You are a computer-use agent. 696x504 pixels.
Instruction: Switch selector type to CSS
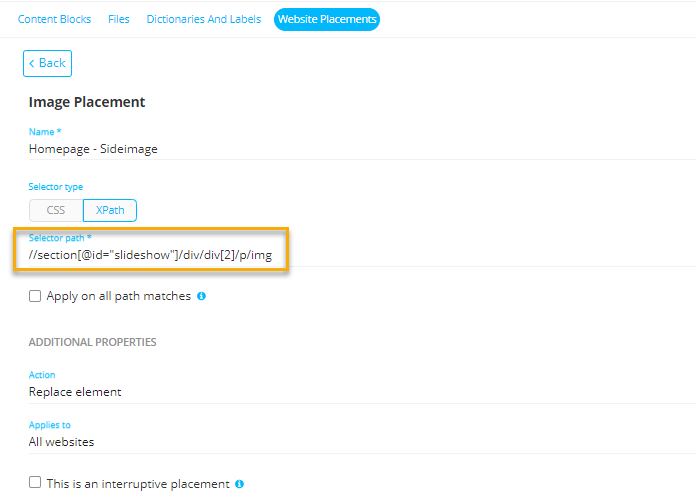coord(56,210)
